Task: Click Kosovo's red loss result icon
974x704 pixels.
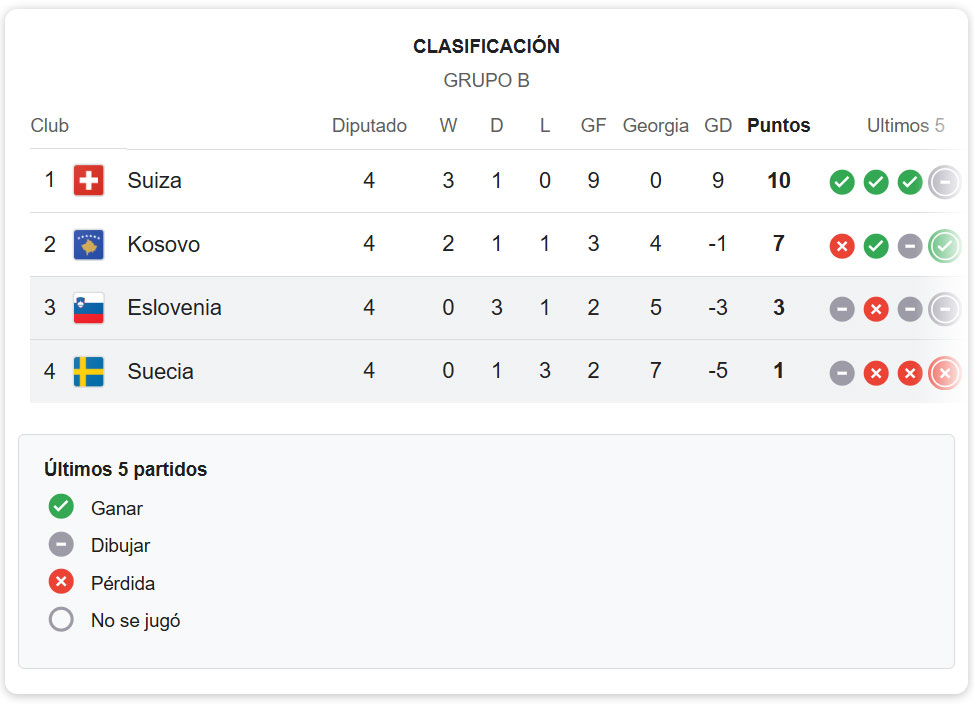Action: [x=842, y=246]
